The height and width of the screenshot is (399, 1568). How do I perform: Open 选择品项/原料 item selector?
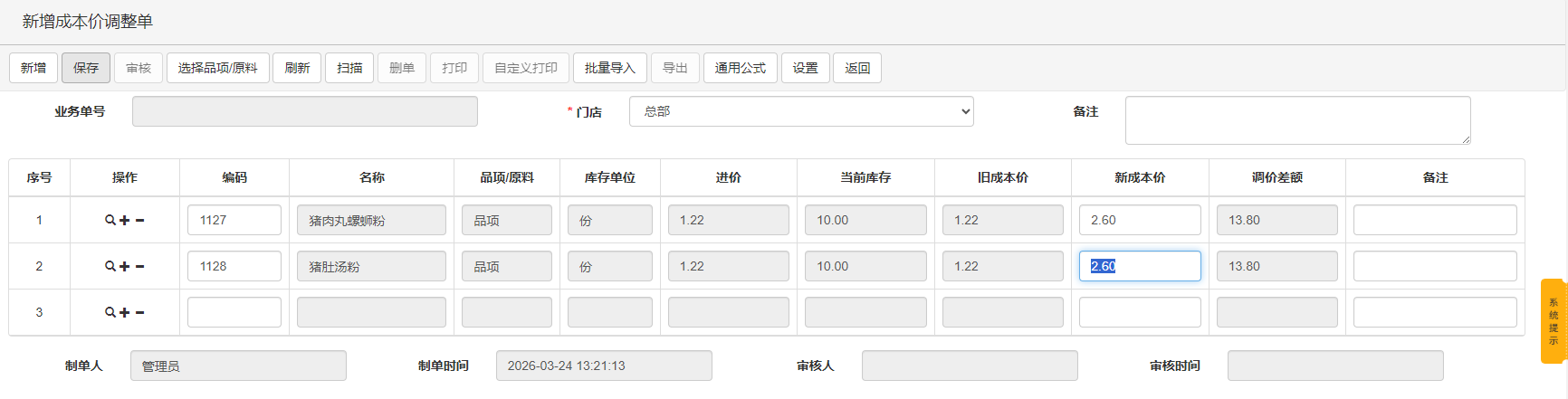(x=217, y=68)
